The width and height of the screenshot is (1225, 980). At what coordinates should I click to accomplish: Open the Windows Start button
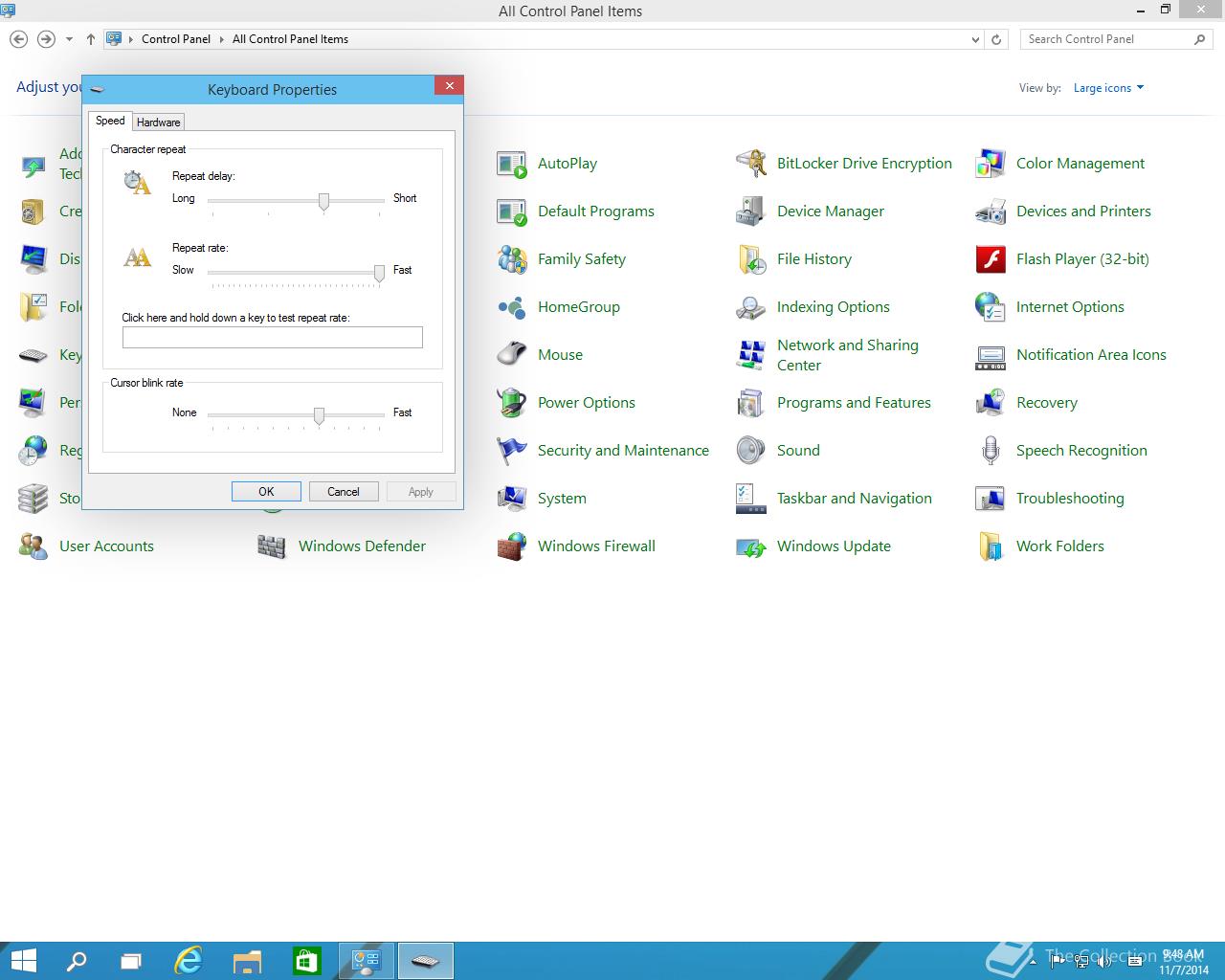click(23, 961)
